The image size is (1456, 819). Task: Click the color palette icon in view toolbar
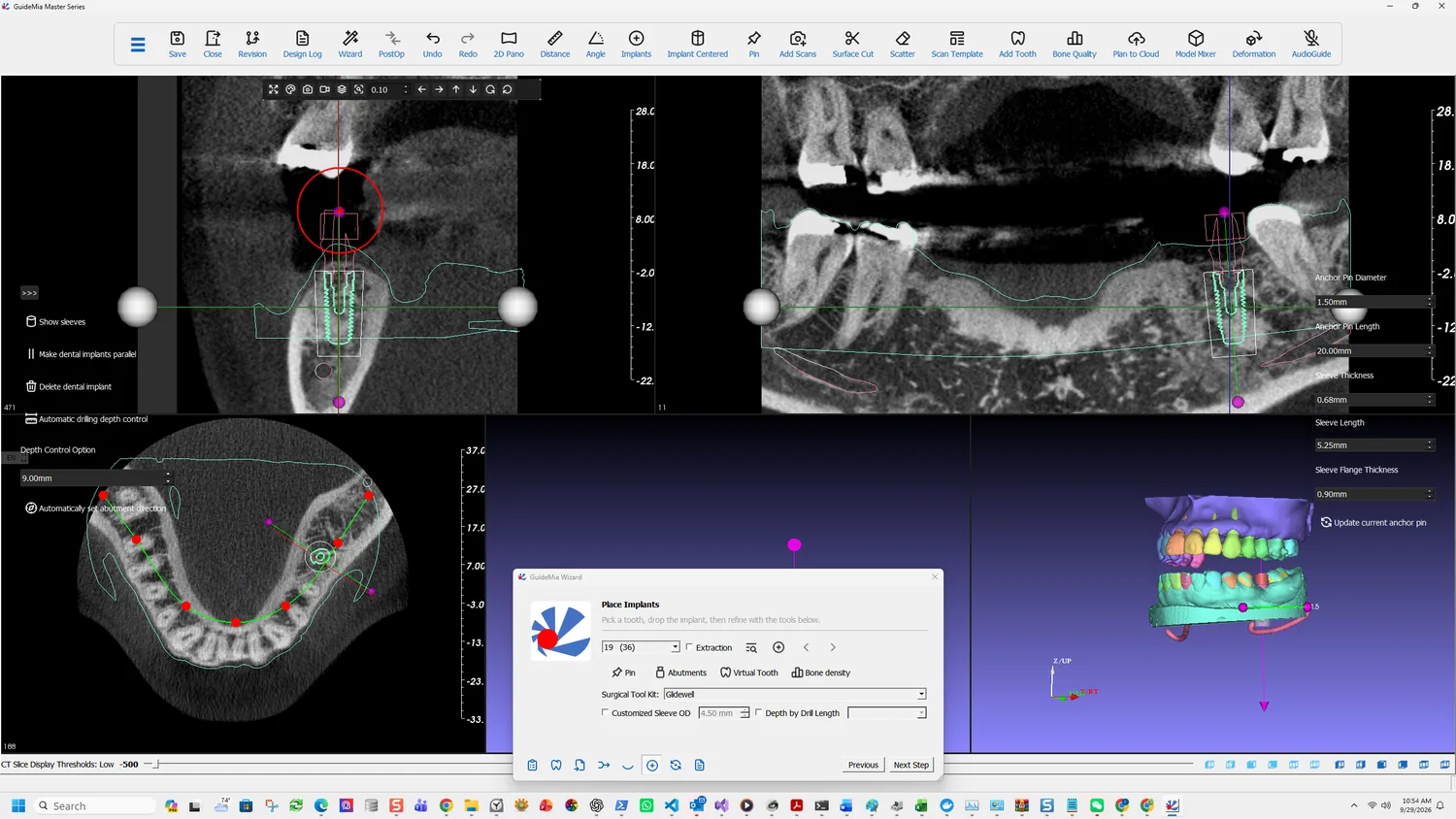[x=290, y=89]
